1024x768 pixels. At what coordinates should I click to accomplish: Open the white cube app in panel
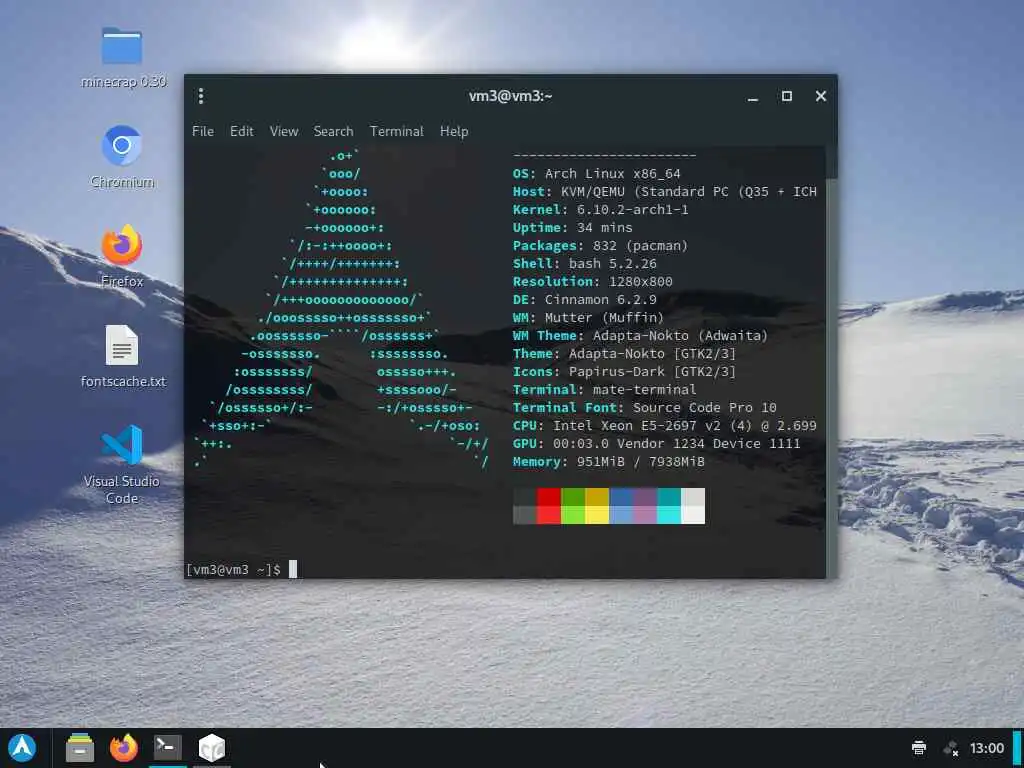coord(212,748)
